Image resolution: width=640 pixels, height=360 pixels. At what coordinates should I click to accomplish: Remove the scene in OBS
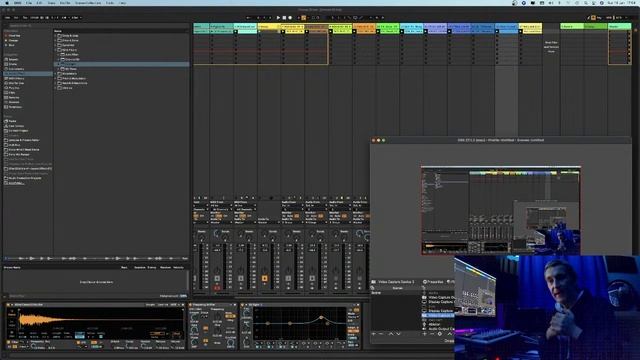point(382,334)
